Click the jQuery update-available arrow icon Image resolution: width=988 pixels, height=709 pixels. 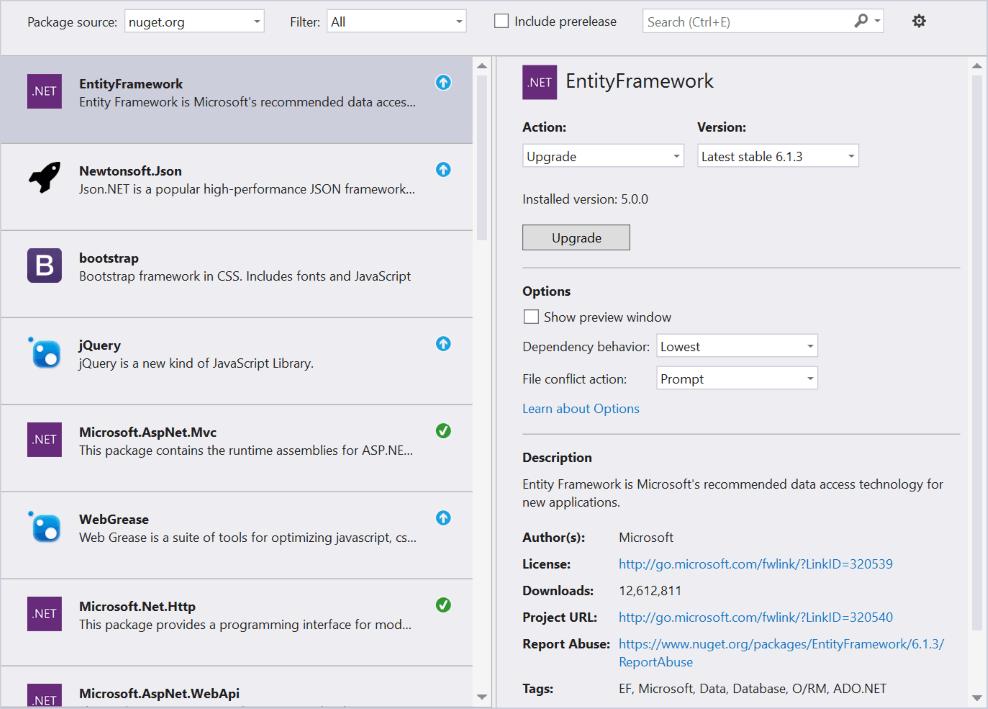point(443,343)
